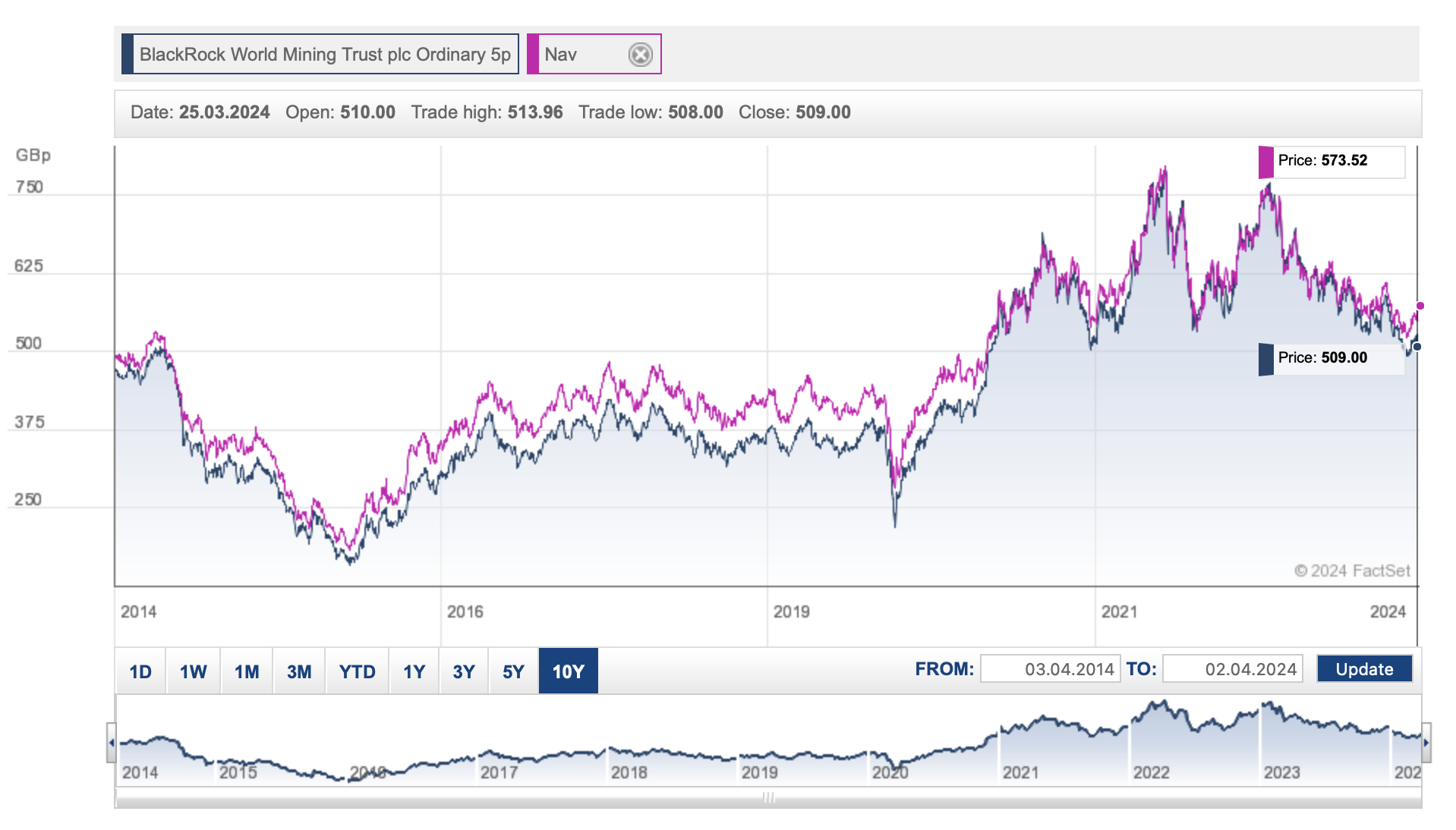Show year-to-date with YTD
This screenshot has height=830, width=1456.
[357, 671]
